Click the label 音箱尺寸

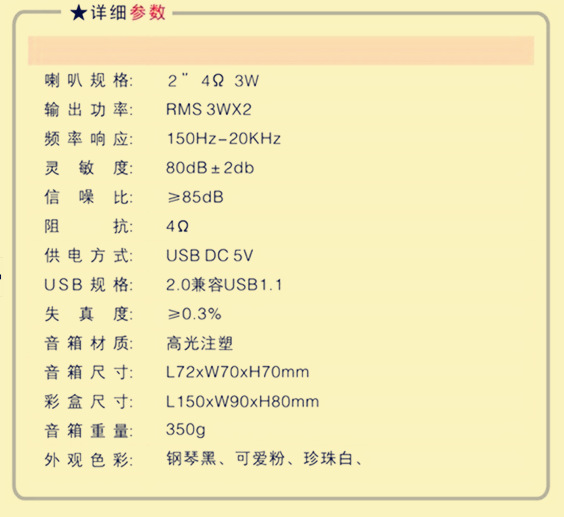click(x=88, y=372)
